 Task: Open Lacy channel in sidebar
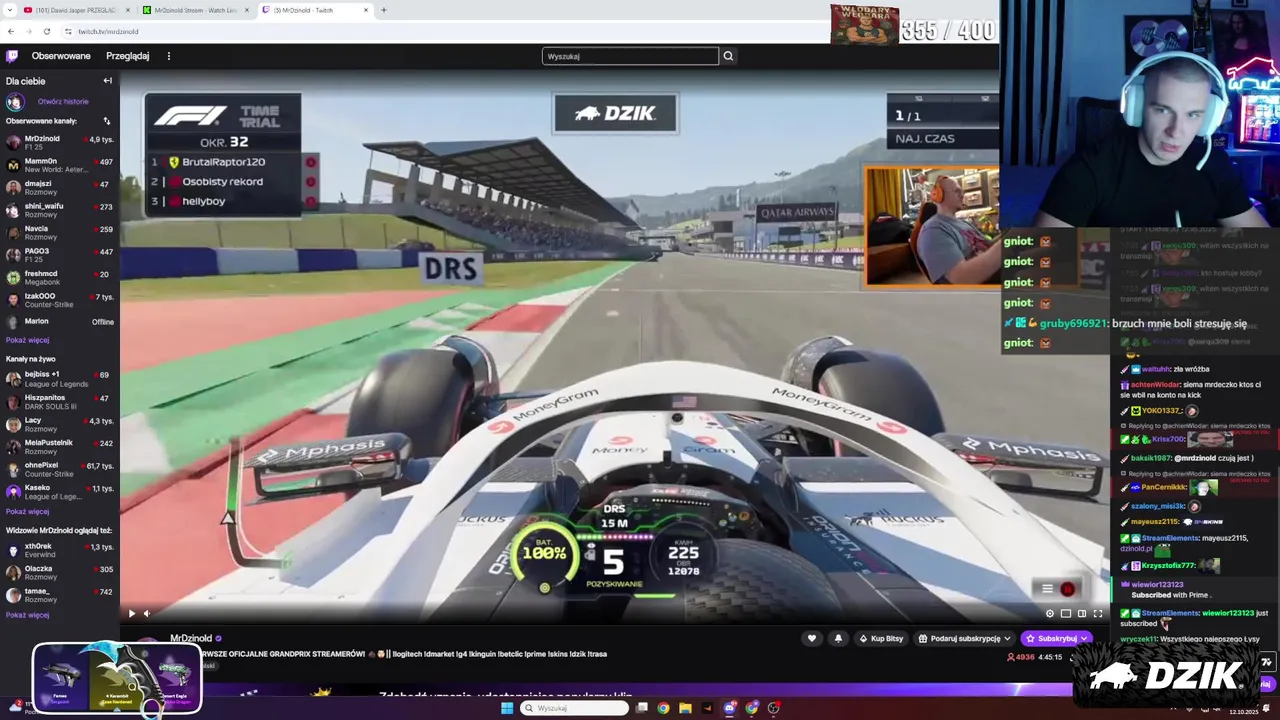[60, 424]
